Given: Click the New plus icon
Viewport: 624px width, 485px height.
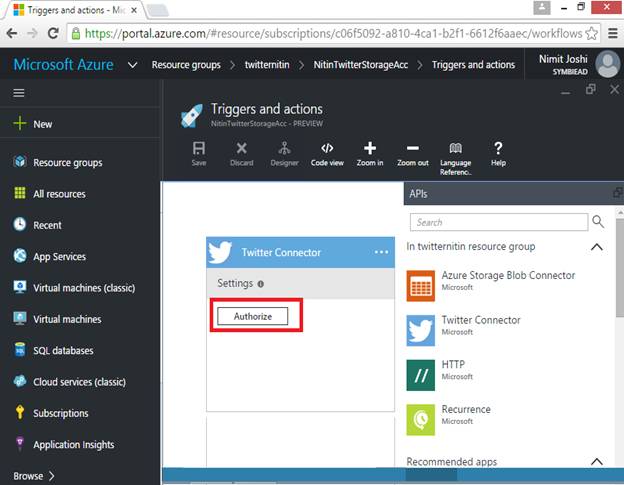Looking at the screenshot, I should [20, 124].
